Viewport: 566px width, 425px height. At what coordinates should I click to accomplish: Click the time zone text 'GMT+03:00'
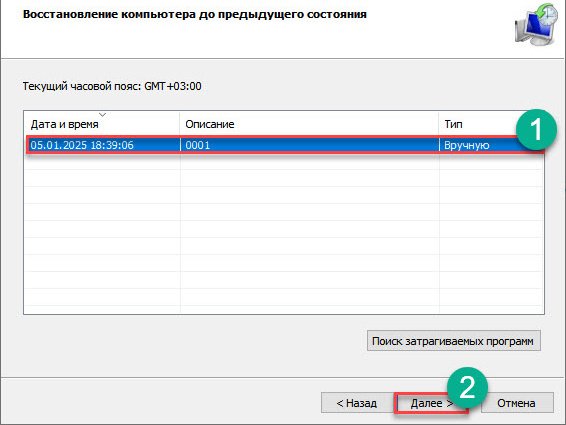pyautogui.click(x=173, y=86)
